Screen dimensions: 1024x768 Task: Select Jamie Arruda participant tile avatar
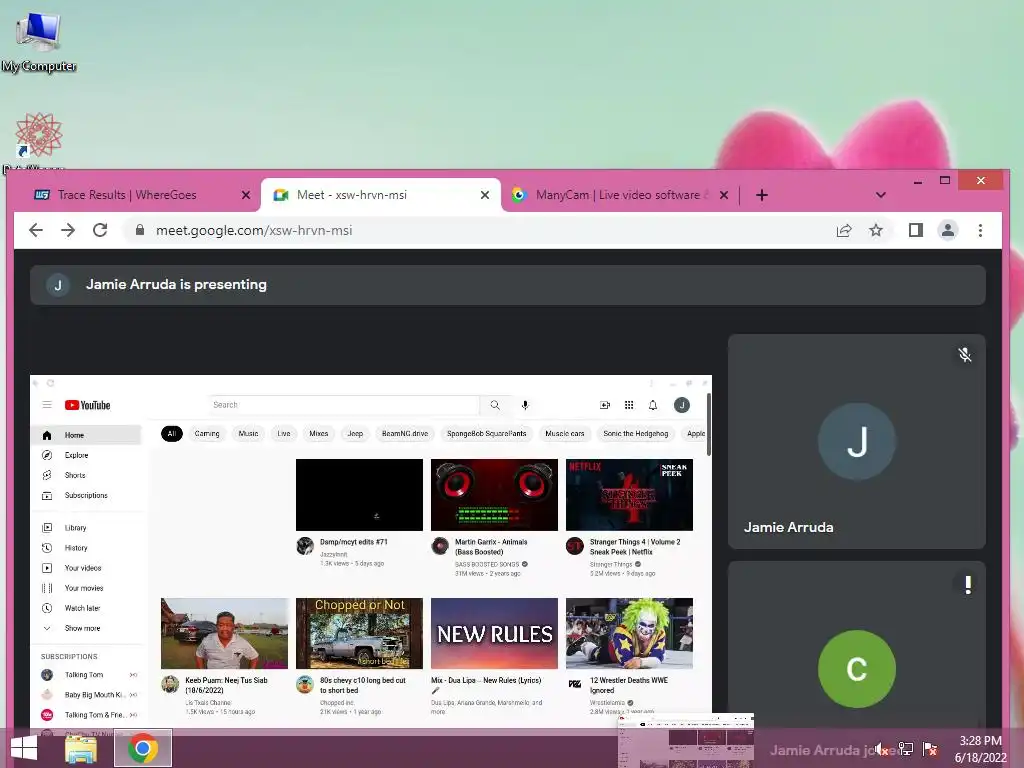click(x=857, y=441)
